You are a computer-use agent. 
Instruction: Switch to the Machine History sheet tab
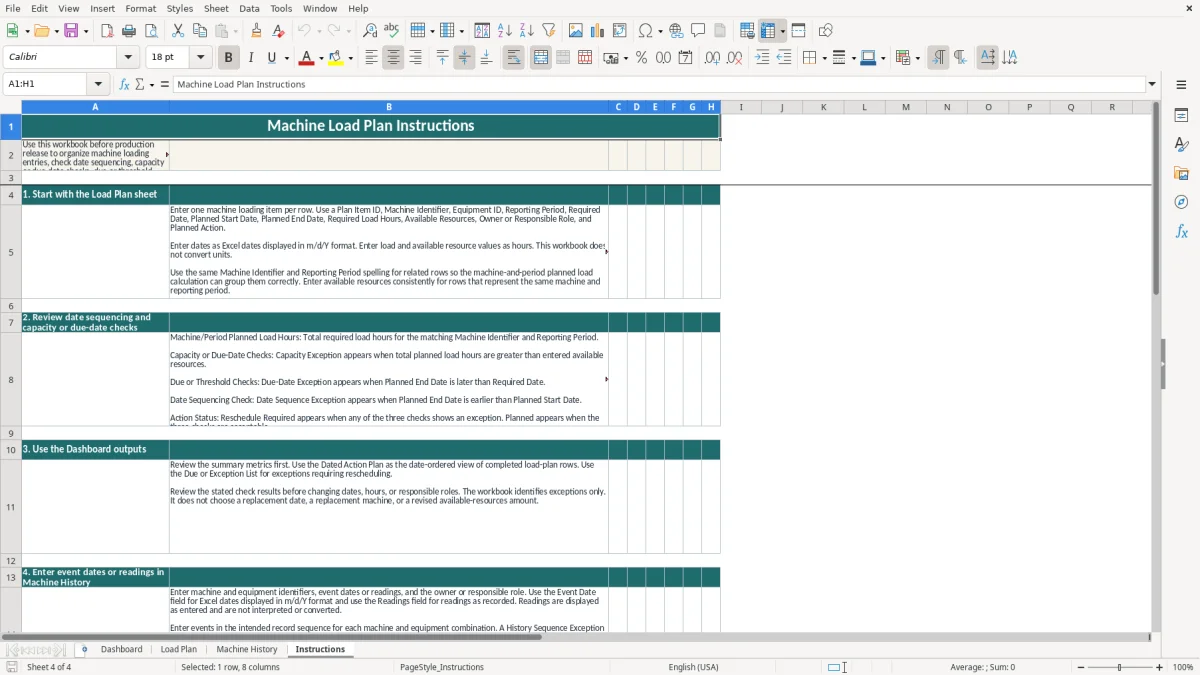(247, 649)
